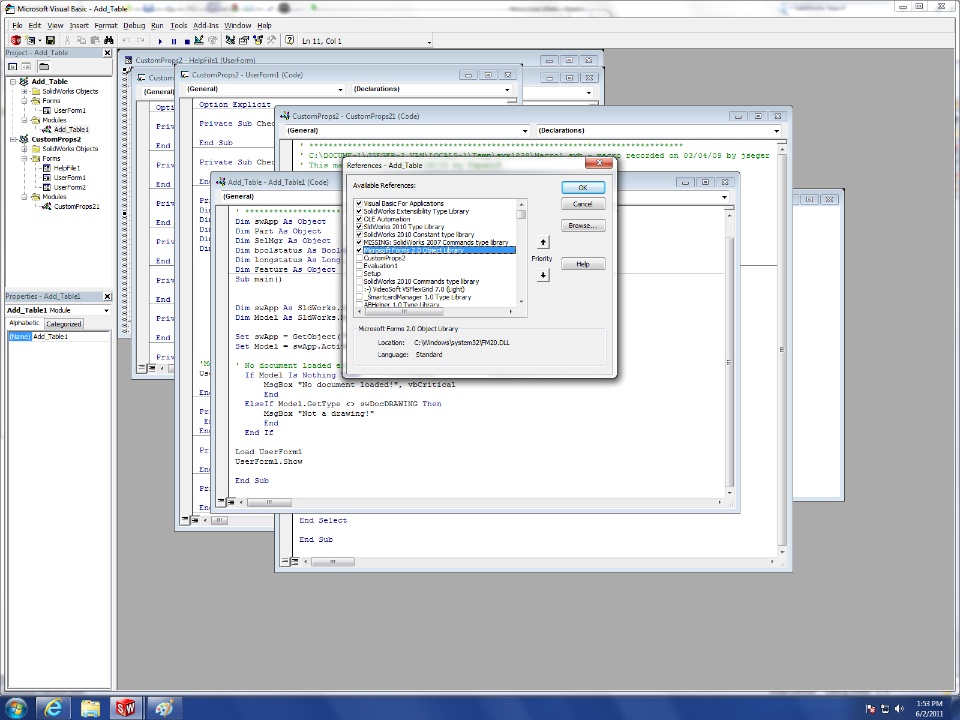Open the File menu
Screen dimensions: 960x720
[17, 26]
